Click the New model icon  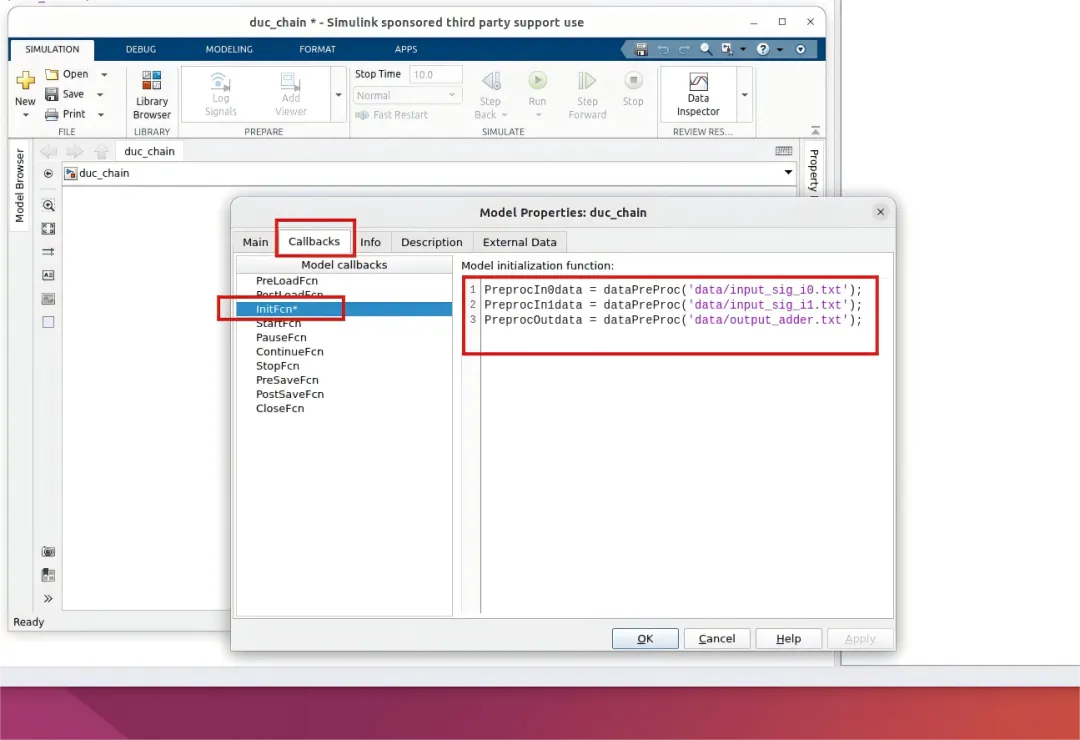coord(25,82)
